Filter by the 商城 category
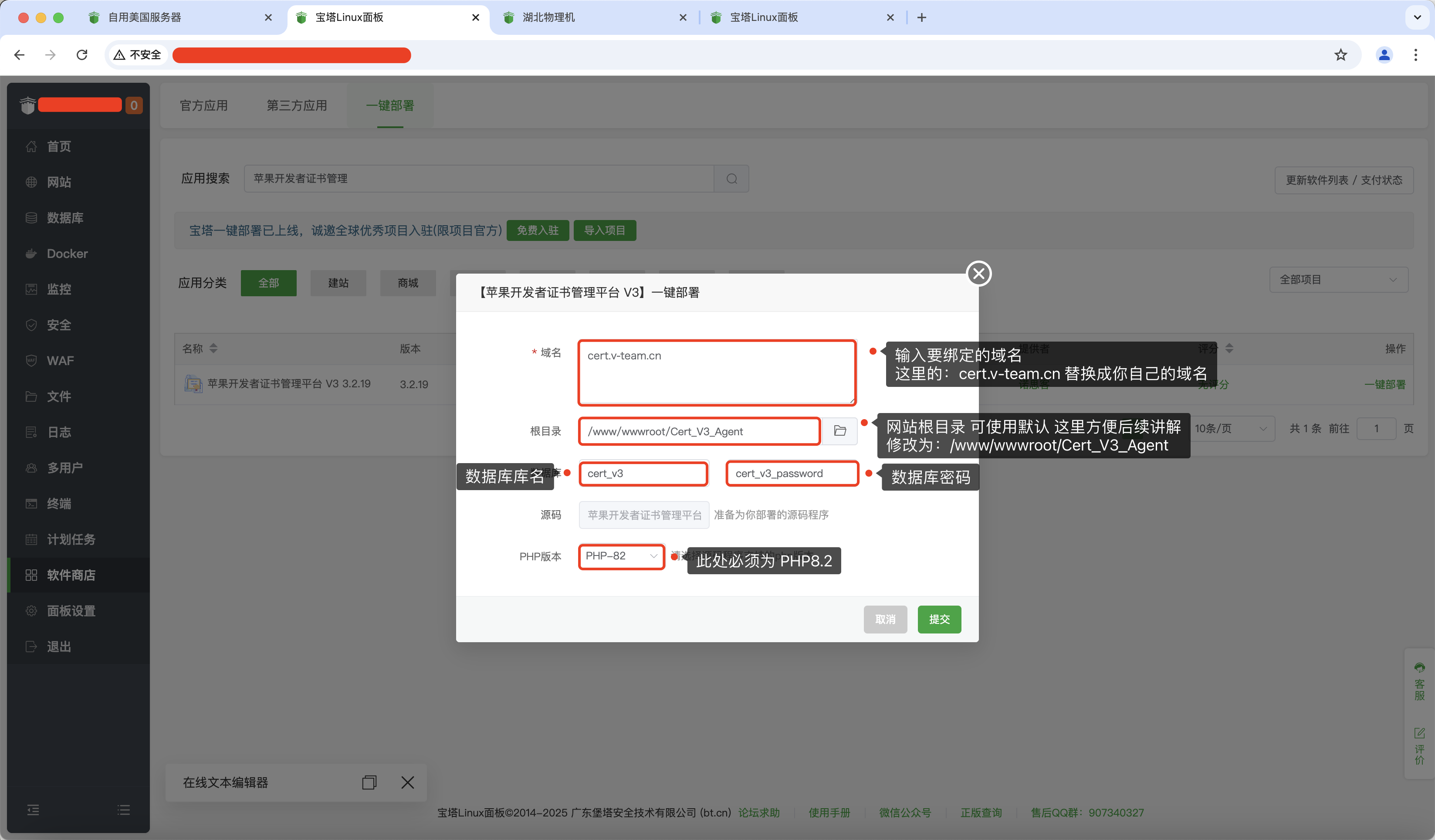Screen dimensions: 1435x840 click(408, 283)
